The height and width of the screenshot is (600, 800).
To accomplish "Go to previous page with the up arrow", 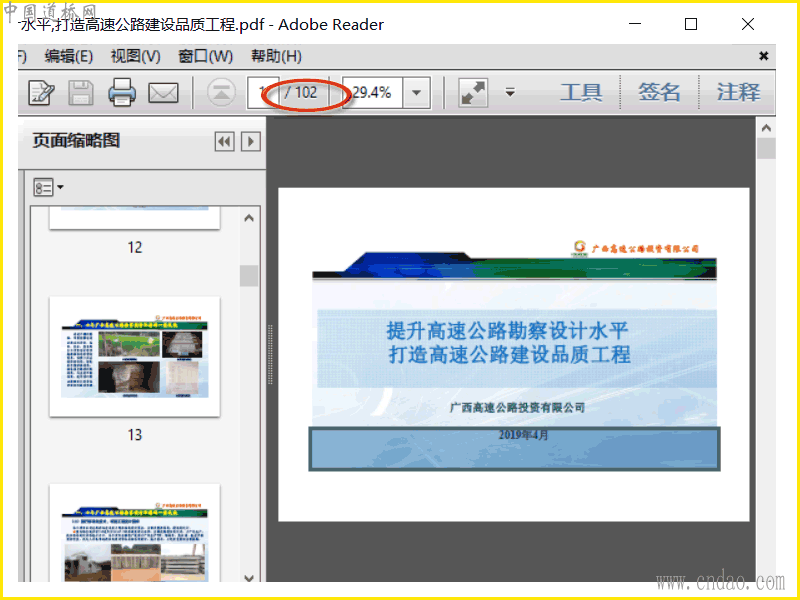I will tap(221, 93).
